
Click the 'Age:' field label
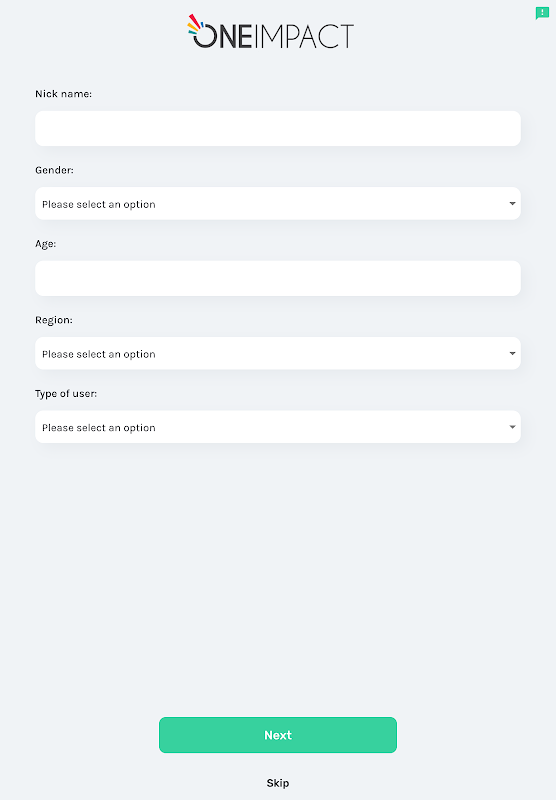pyautogui.click(x=45, y=244)
